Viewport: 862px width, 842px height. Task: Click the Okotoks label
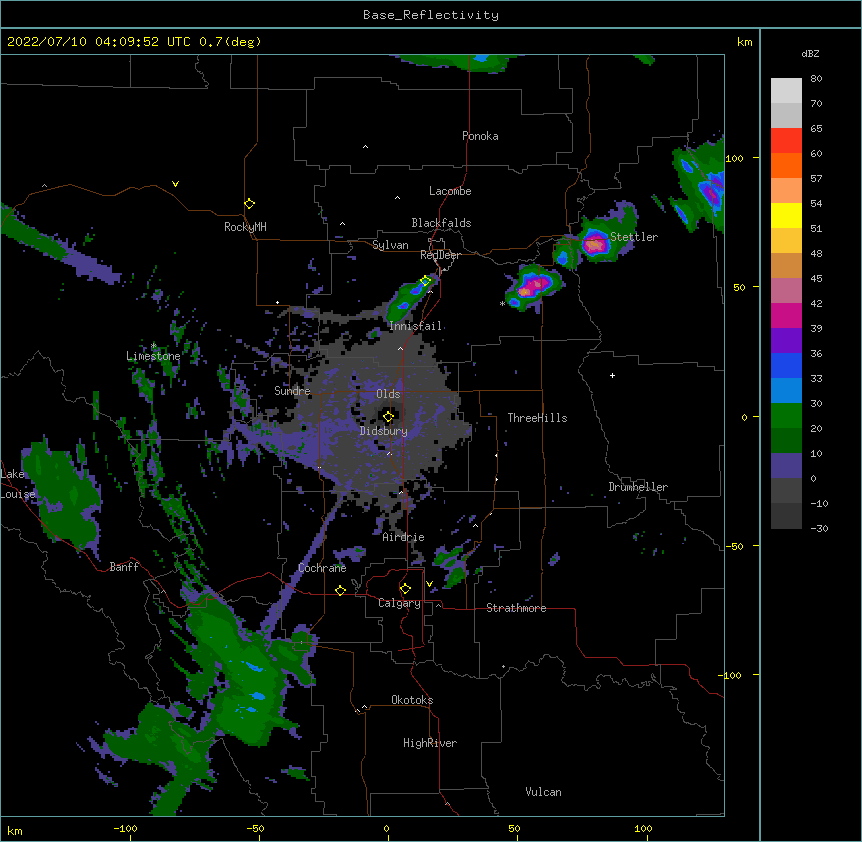coord(412,700)
